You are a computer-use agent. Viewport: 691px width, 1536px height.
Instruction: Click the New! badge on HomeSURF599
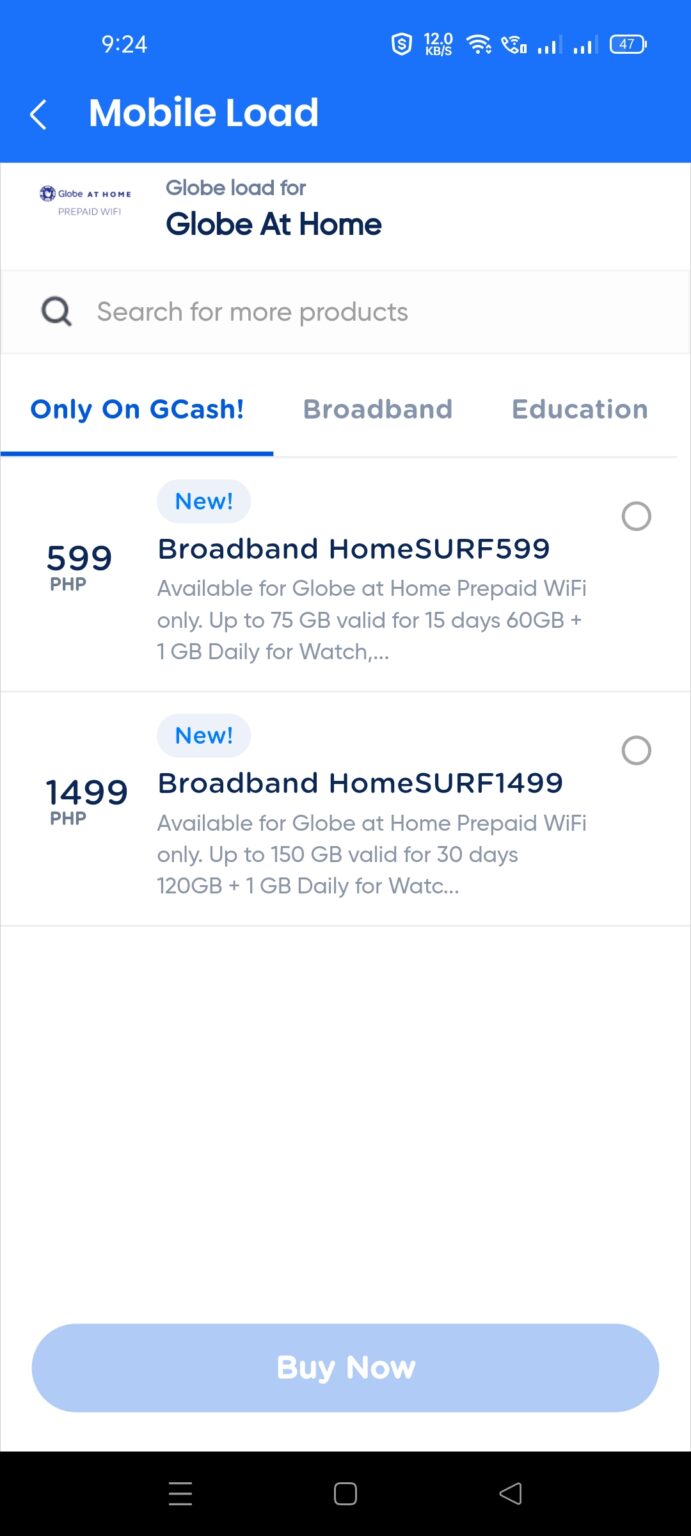(204, 501)
